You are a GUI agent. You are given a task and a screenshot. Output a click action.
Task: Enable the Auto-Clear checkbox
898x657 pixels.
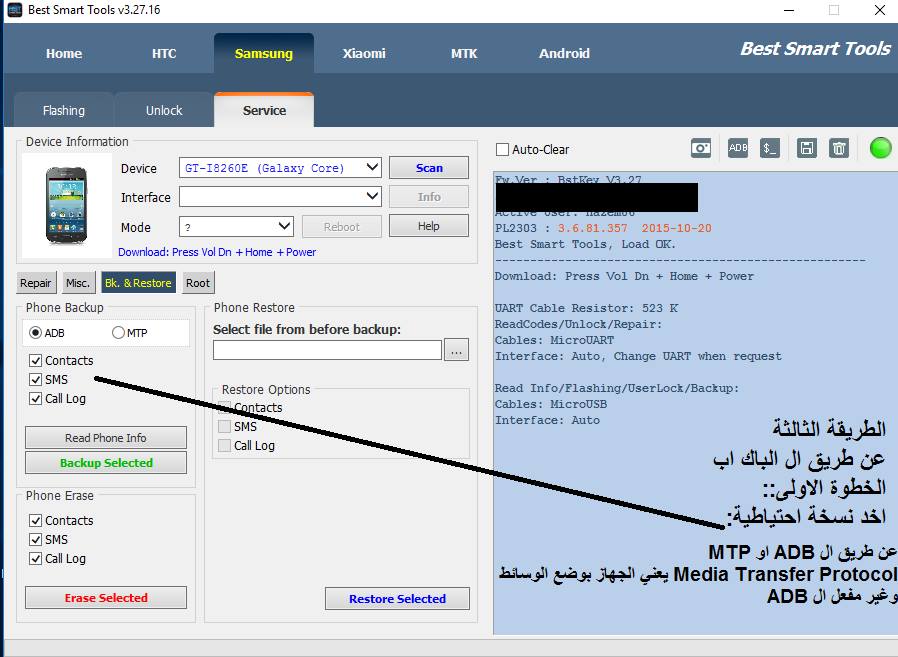point(502,150)
